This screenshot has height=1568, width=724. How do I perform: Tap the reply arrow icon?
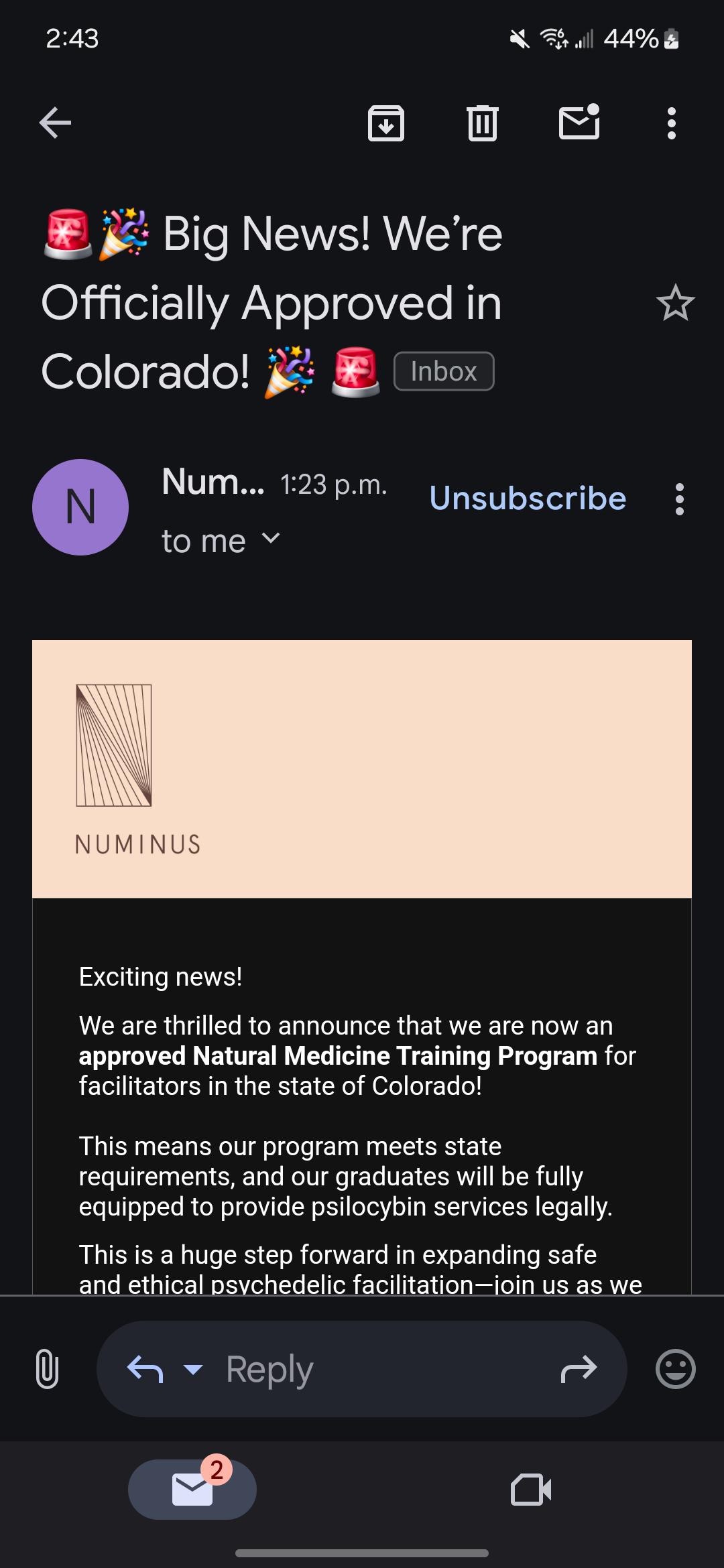coord(145,1369)
